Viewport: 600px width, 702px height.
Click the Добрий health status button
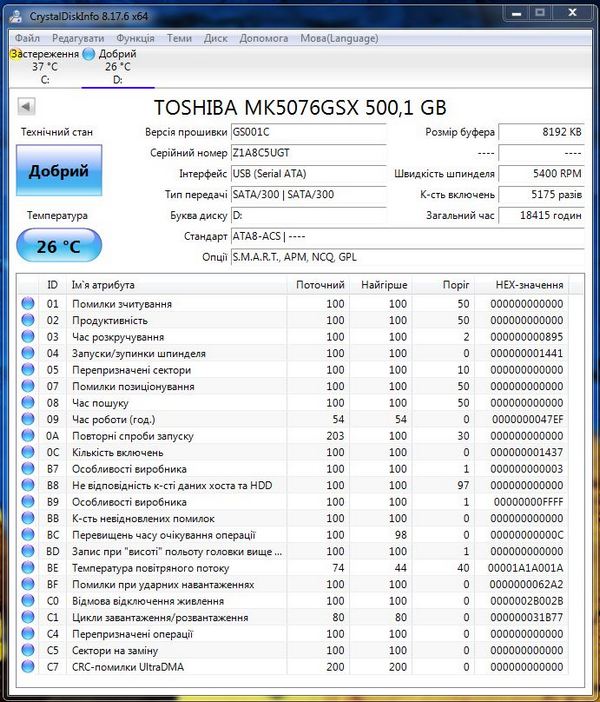[x=59, y=171]
